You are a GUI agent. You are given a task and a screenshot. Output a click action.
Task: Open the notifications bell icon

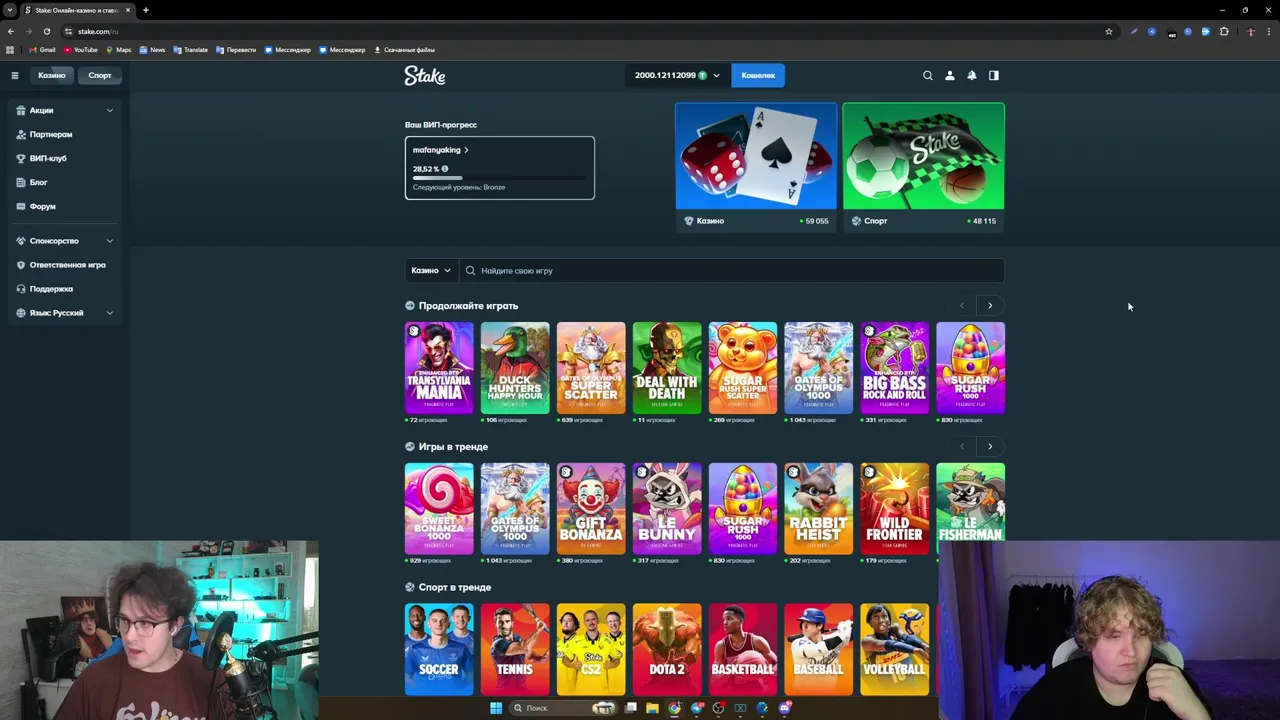(x=972, y=75)
